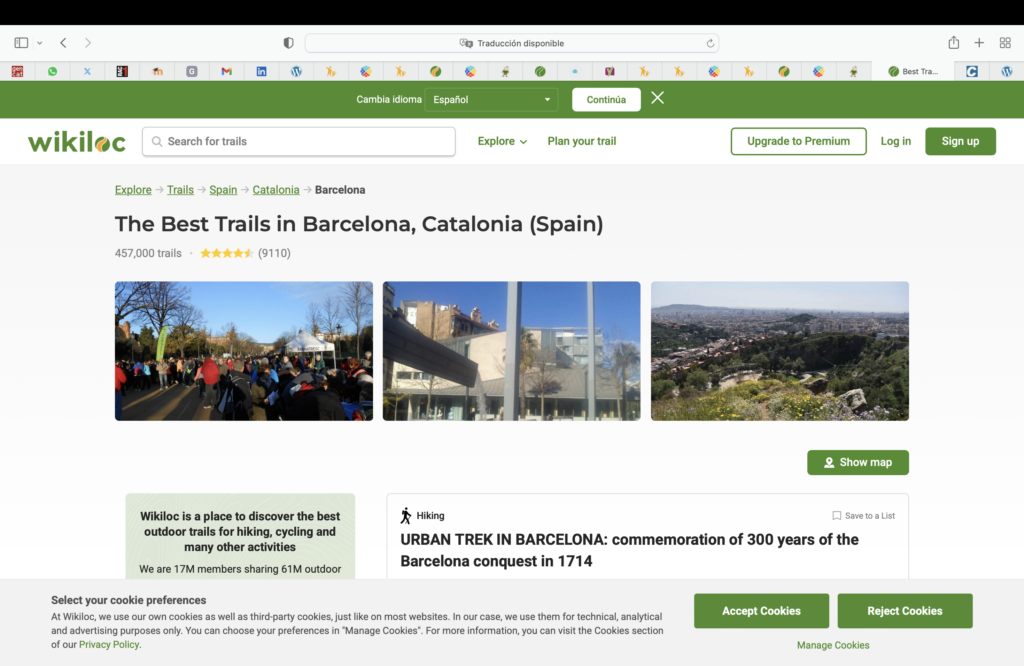This screenshot has width=1024, height=666.
Task: Open the sidebar options chevron in Safari toolbar
Action: (x=40, y=43)
